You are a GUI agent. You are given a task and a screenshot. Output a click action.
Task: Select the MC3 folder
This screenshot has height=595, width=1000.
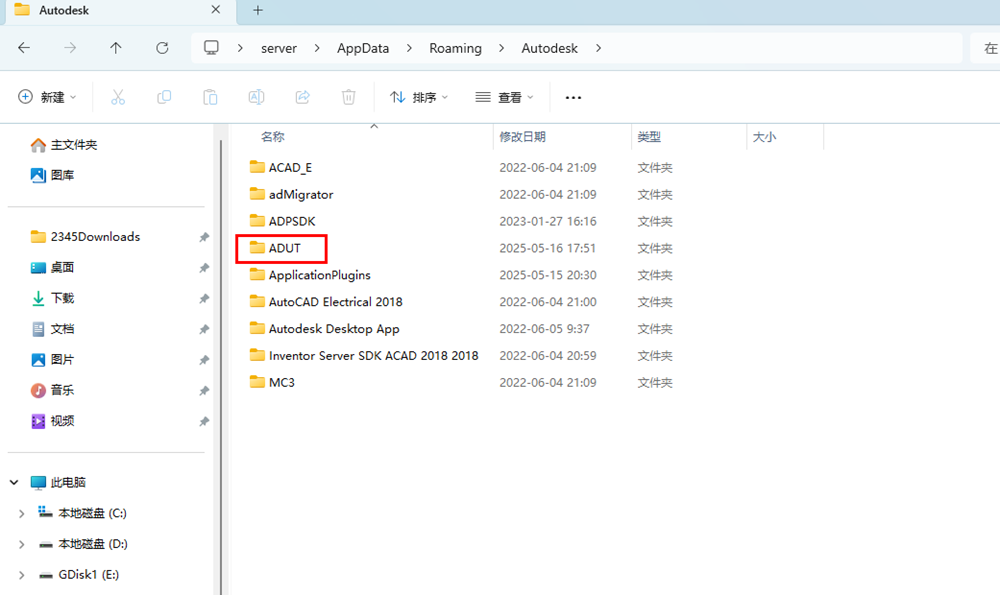272,383
